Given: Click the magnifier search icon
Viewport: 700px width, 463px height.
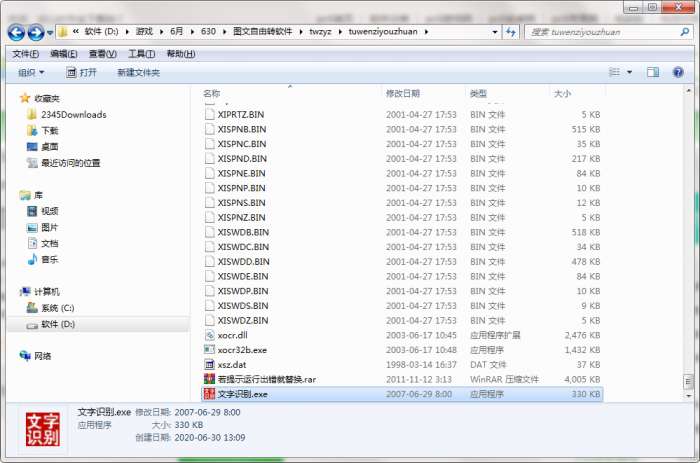Looking at the screenshot, I should pyautogui.click(x=684, y=32).
